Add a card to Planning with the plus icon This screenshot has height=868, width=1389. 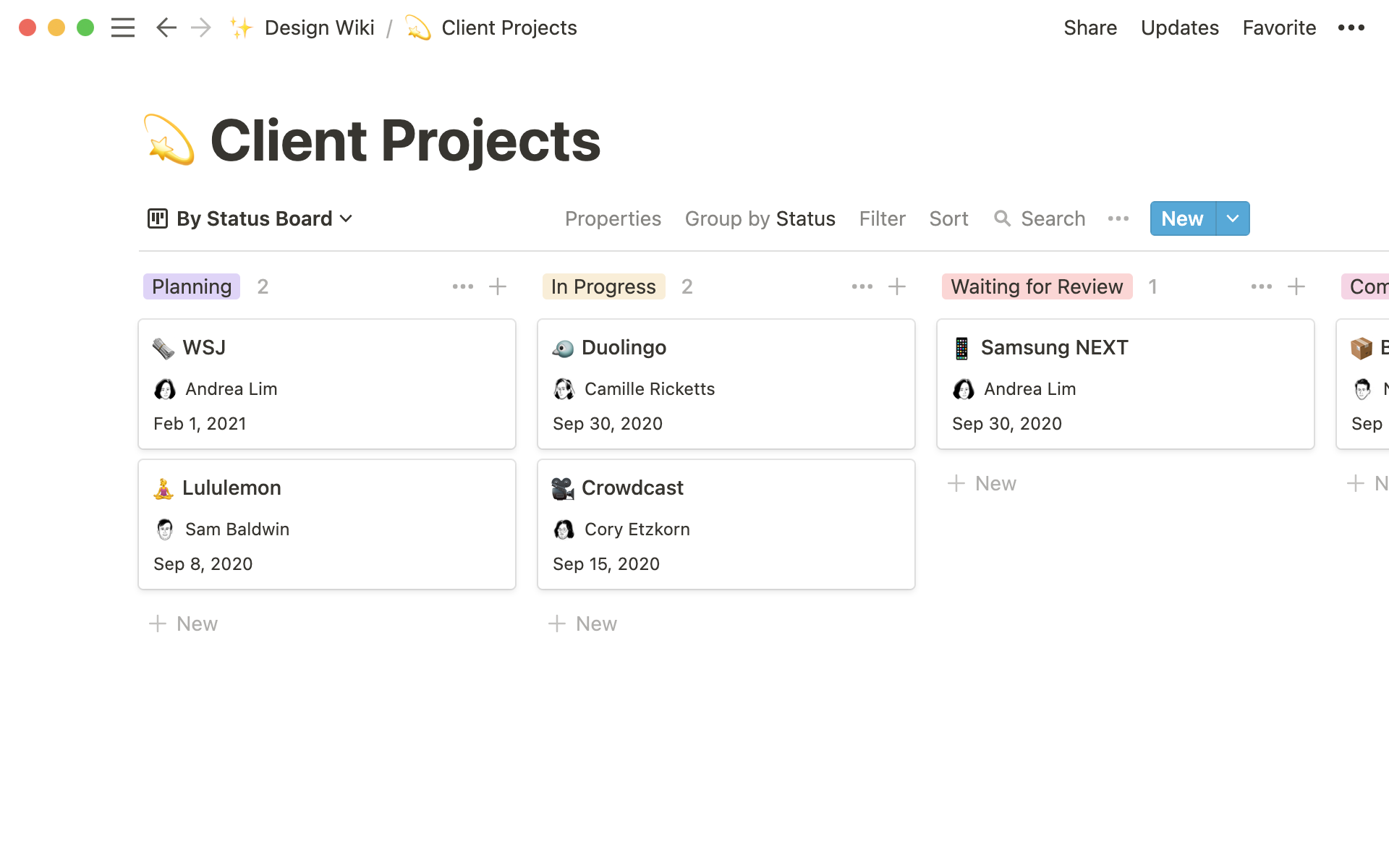click(498, 286)
